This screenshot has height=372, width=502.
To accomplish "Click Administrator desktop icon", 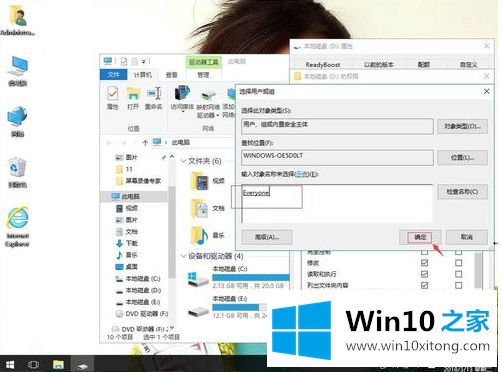I will 17,20.
